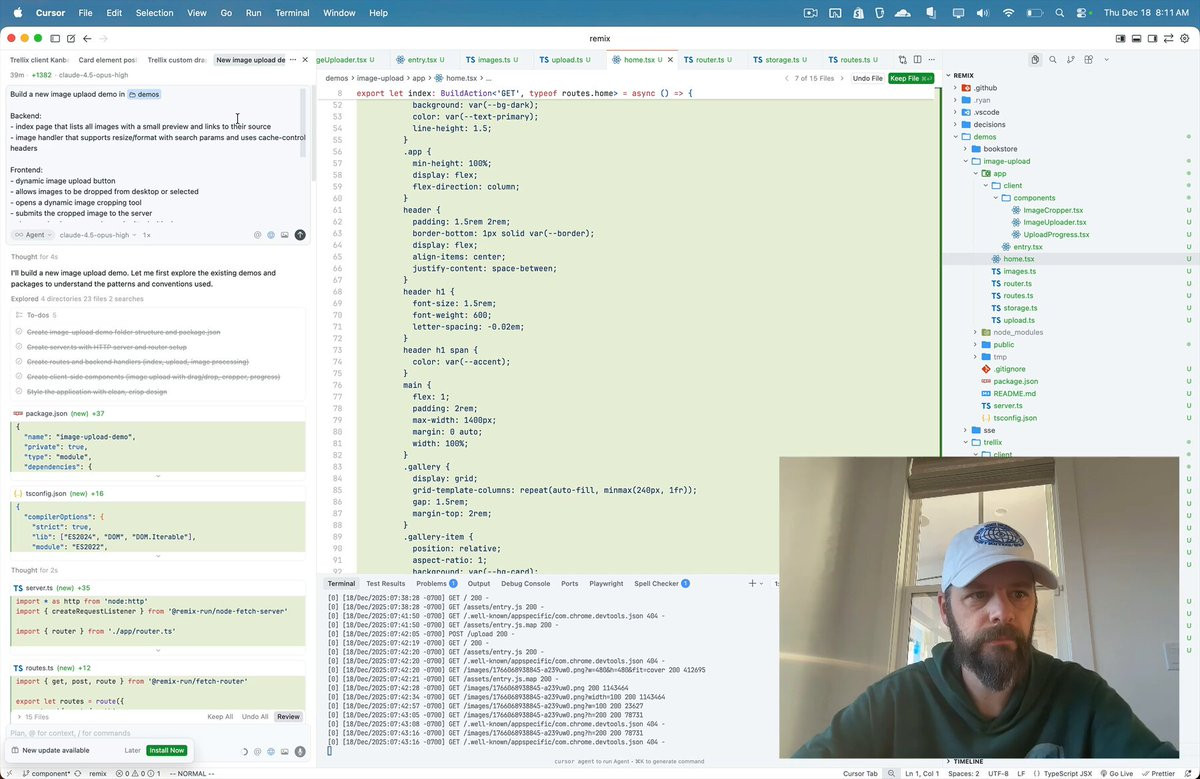The height and width of the screenshot is (779, 1200).
Task: Click the Undo File button
Action: click(x=867, y=78)
